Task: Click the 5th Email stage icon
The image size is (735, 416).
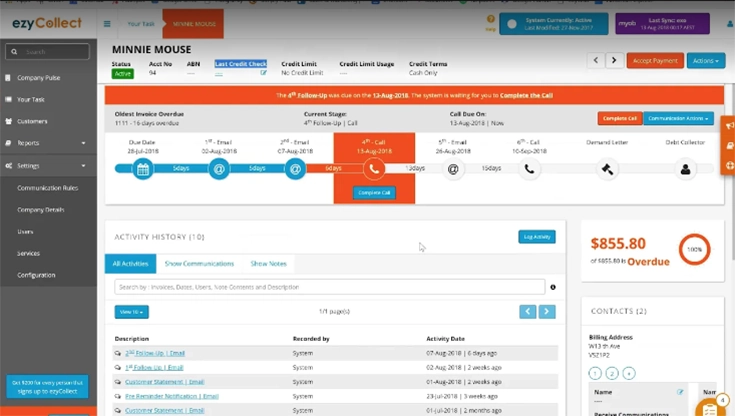Action: tap(453, 169)
